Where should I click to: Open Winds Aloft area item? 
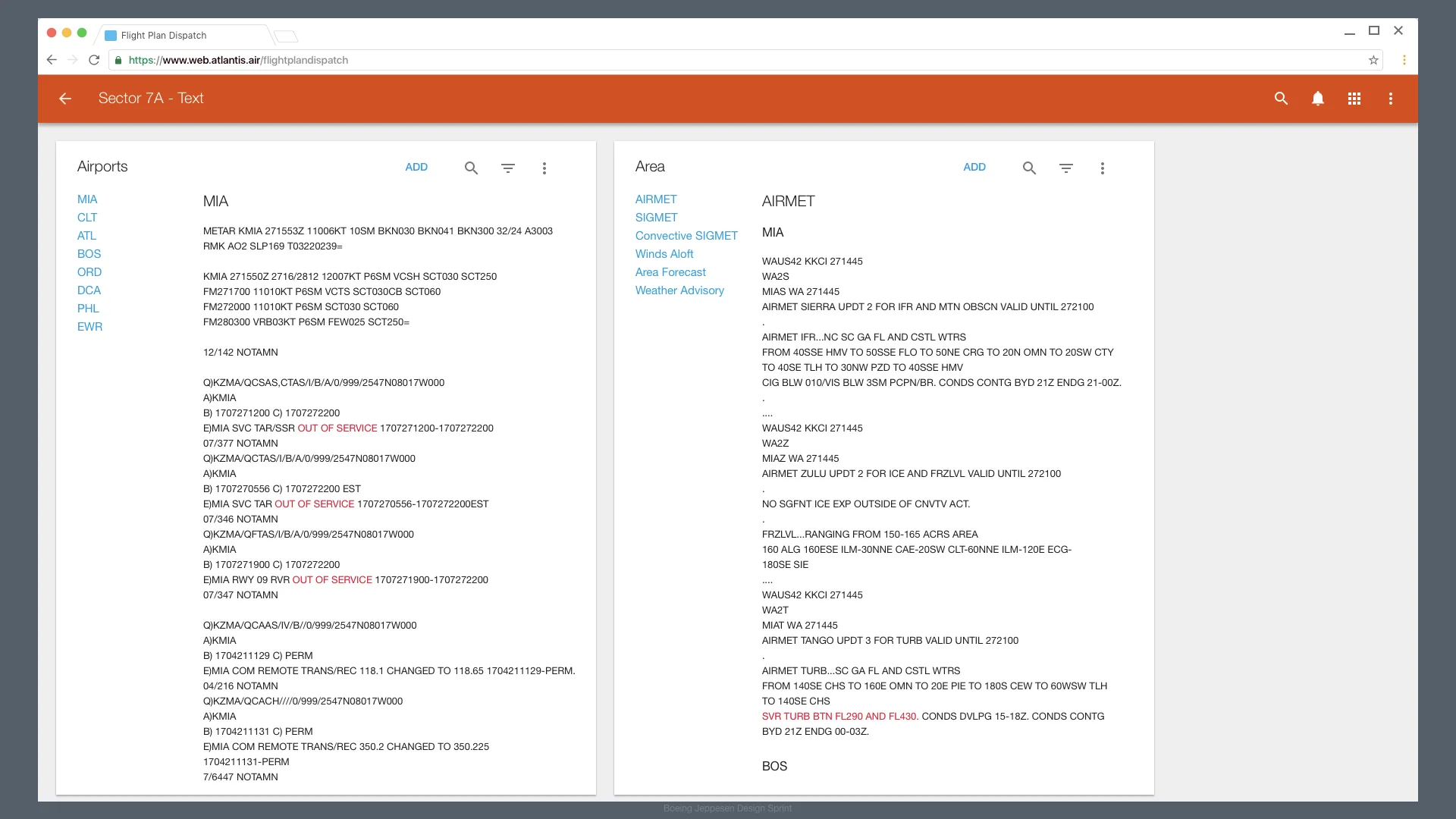point(664,254)
